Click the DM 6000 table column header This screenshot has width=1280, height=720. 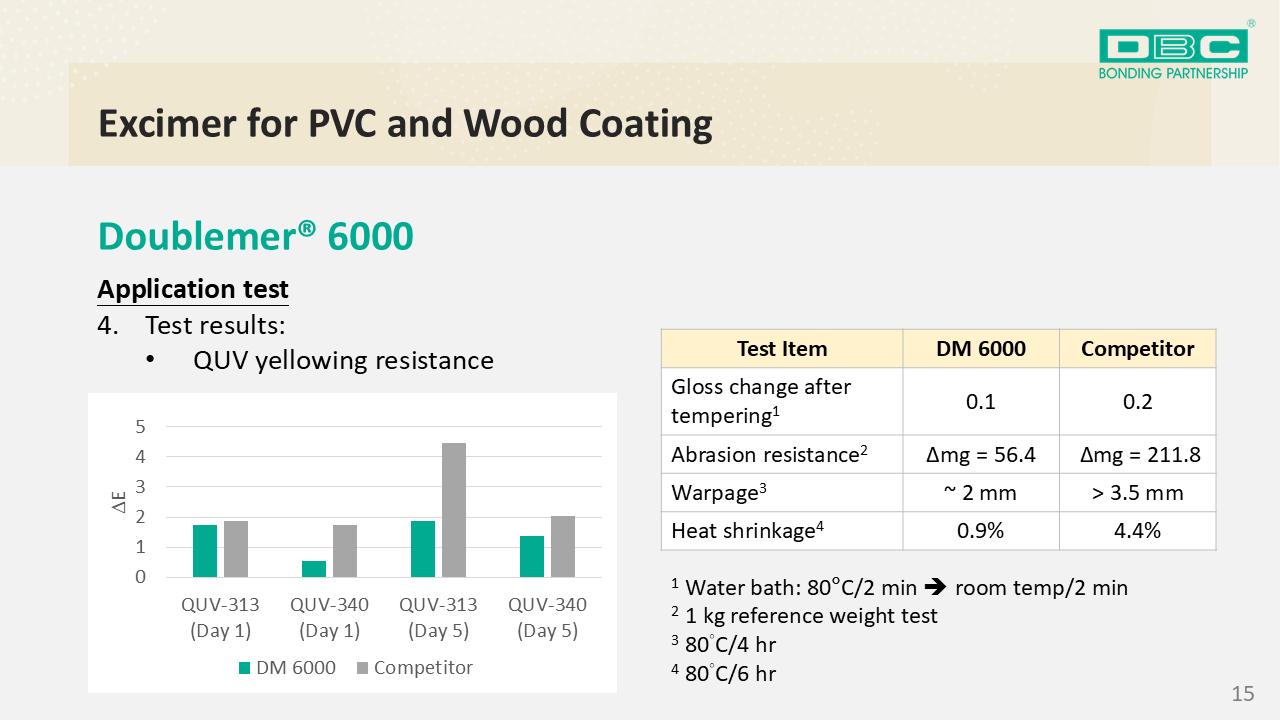(x=980, y=348)
